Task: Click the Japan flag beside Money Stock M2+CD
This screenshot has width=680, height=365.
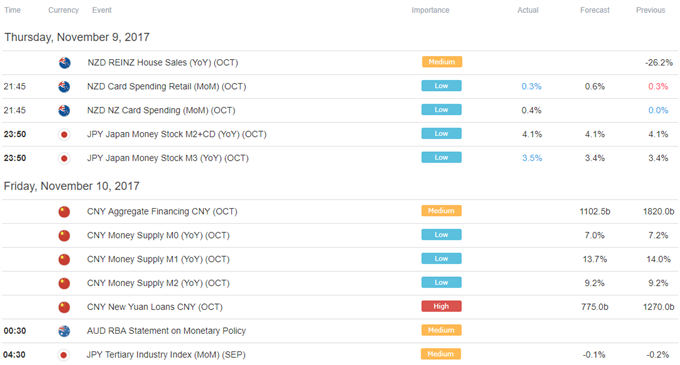Action: (64, 134)
